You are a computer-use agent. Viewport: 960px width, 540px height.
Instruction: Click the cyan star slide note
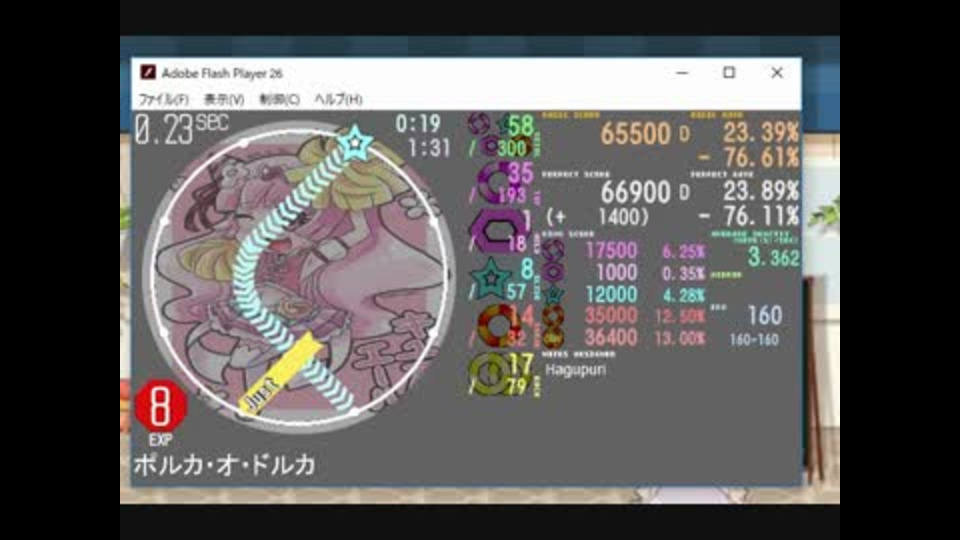coord(355,142)
